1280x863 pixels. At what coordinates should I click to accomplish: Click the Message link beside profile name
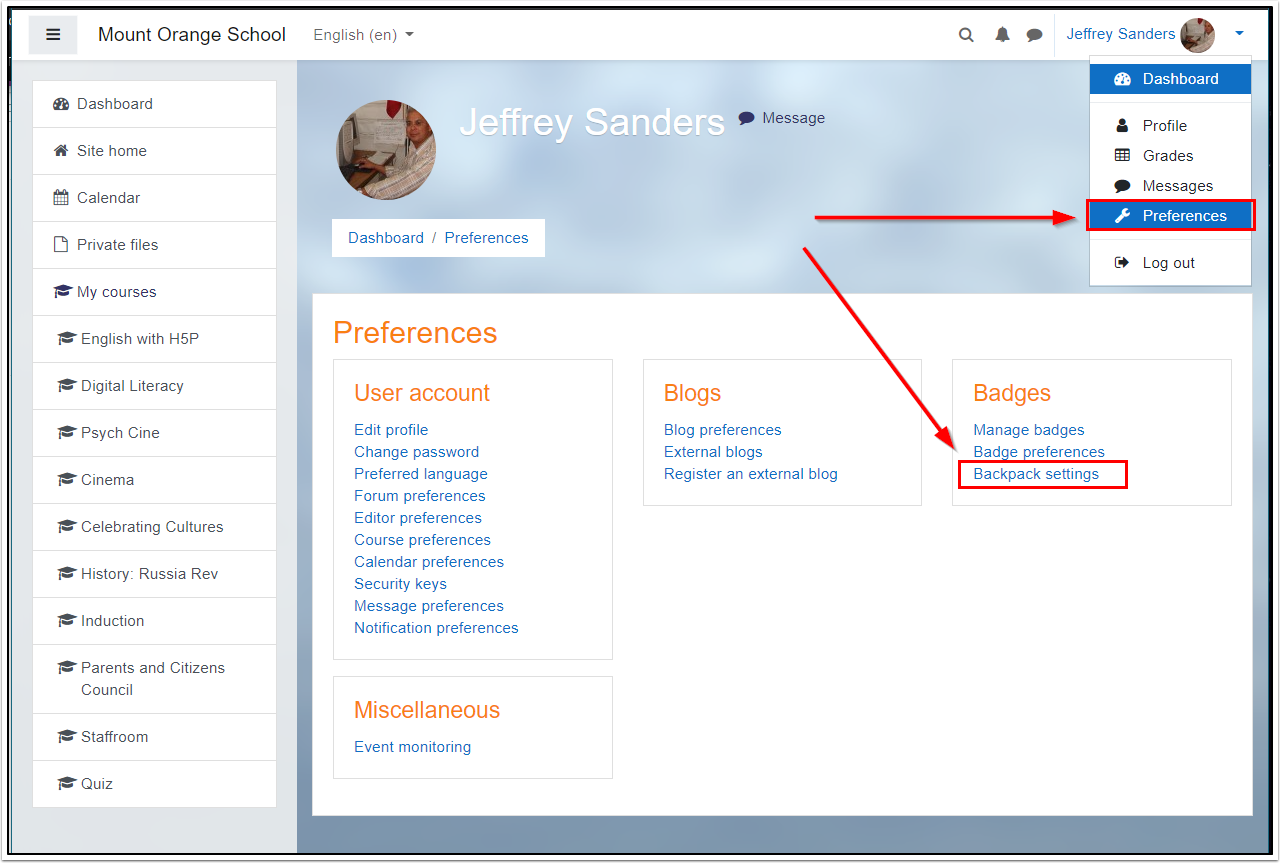tap(782, 118)
